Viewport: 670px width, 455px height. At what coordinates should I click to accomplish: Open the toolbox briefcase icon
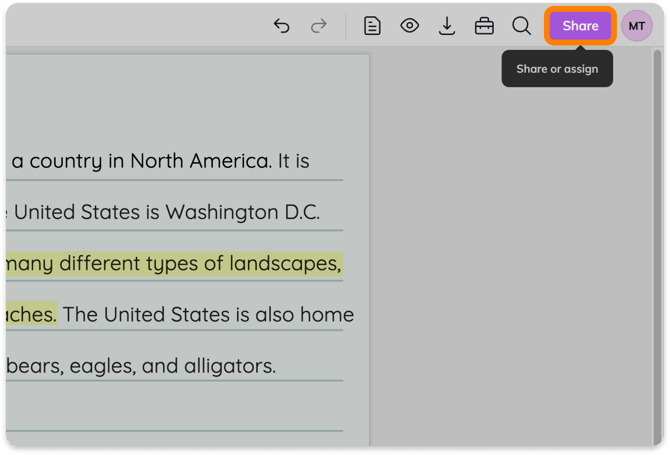coord(484,26)
